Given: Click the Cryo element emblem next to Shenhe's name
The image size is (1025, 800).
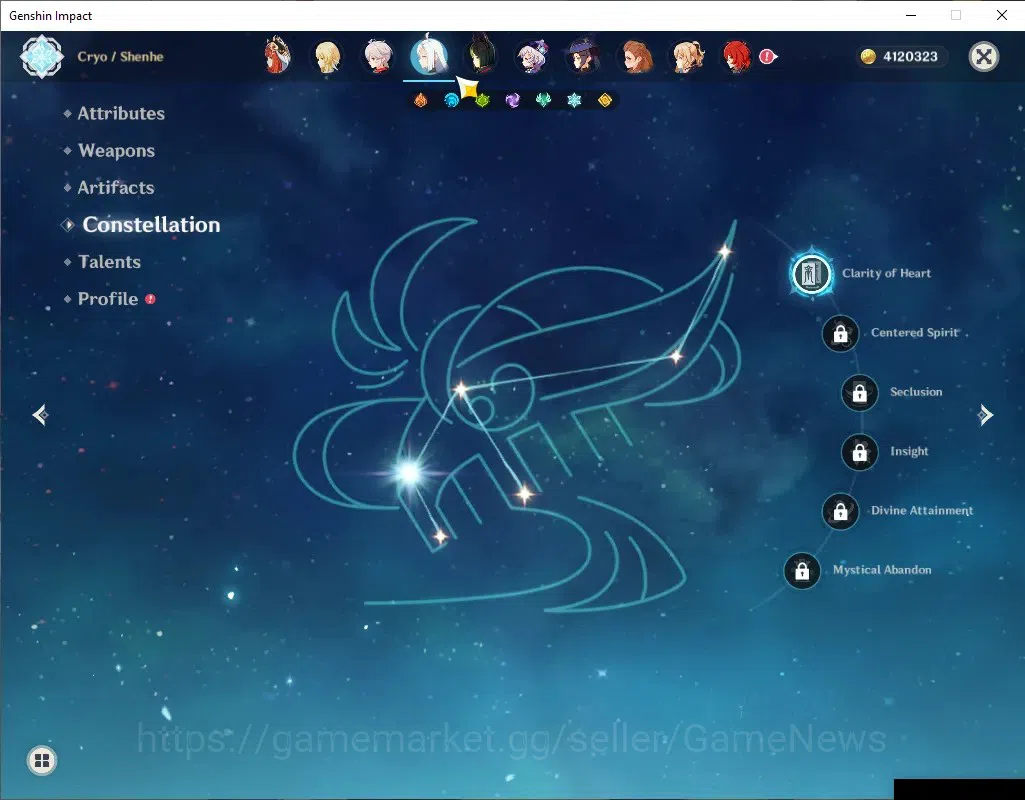Looking at the screenshot, I should point(42,57).
